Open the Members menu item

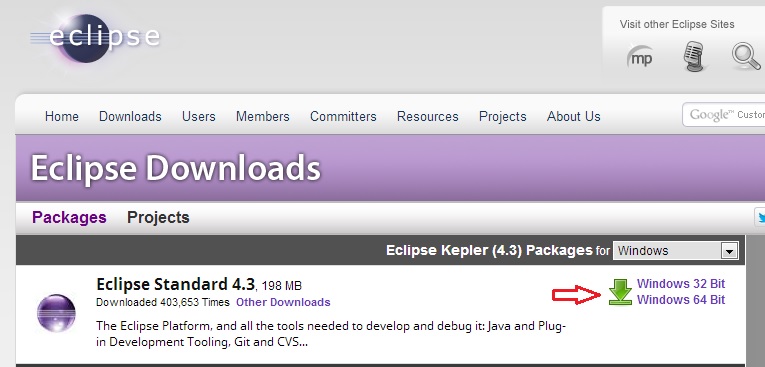pos(262,117)
